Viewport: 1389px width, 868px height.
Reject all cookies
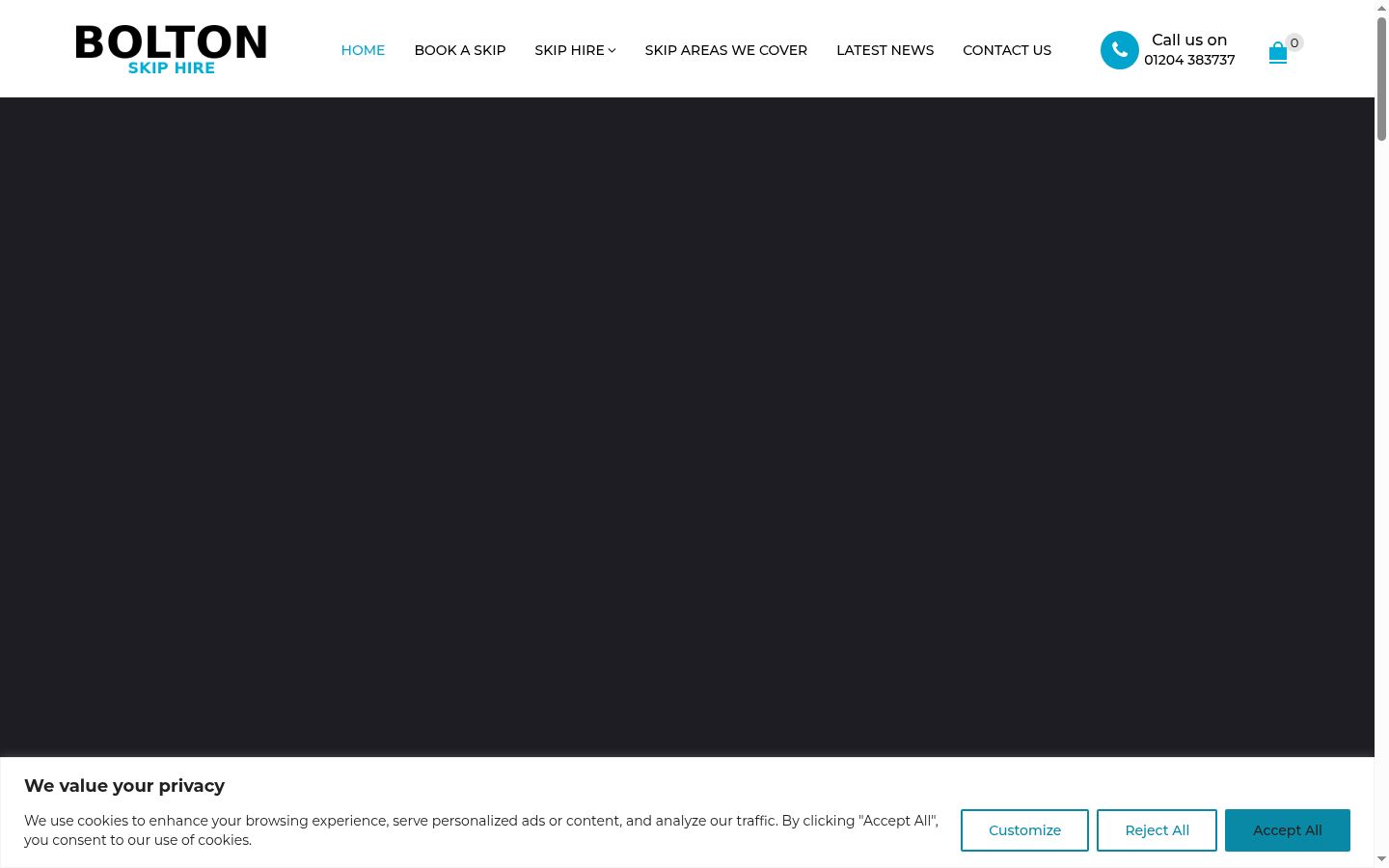tap(1157, 830)
